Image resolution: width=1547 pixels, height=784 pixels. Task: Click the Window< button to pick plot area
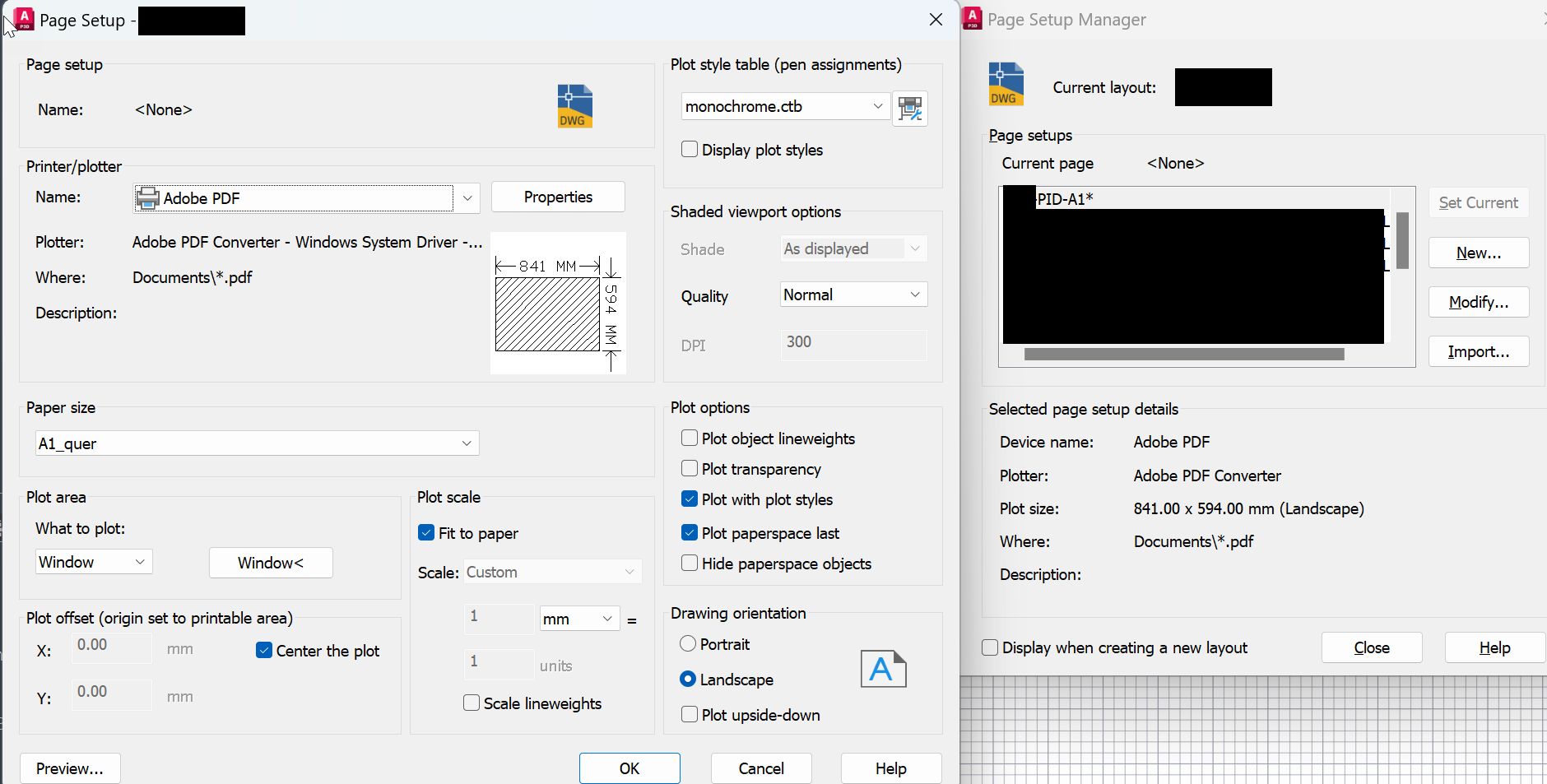[x=271, y=563]
